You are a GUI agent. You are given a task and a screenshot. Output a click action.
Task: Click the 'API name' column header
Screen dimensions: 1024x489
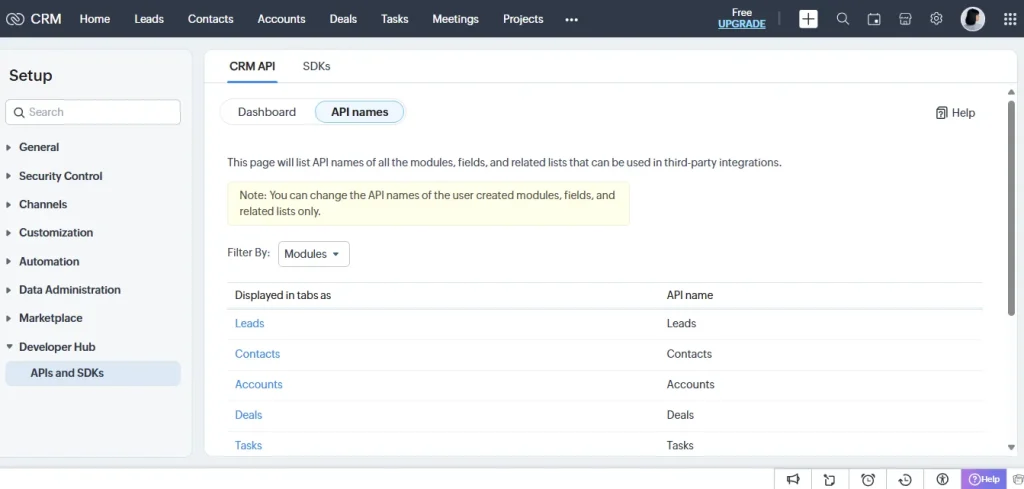coord(690,295)
